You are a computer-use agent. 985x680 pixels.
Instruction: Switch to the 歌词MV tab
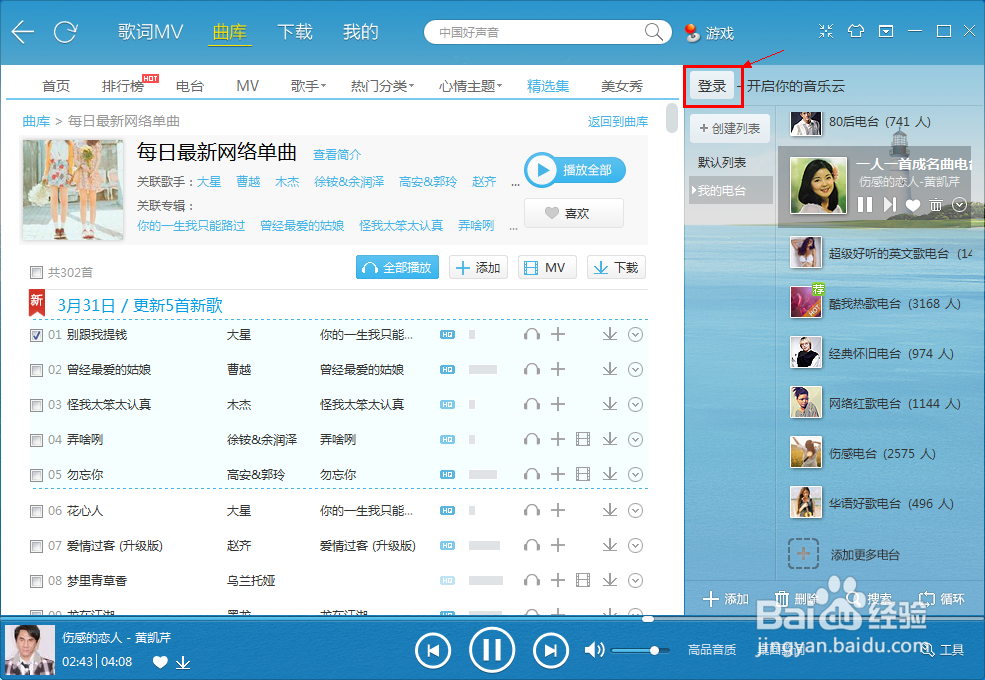pos(150,31)
